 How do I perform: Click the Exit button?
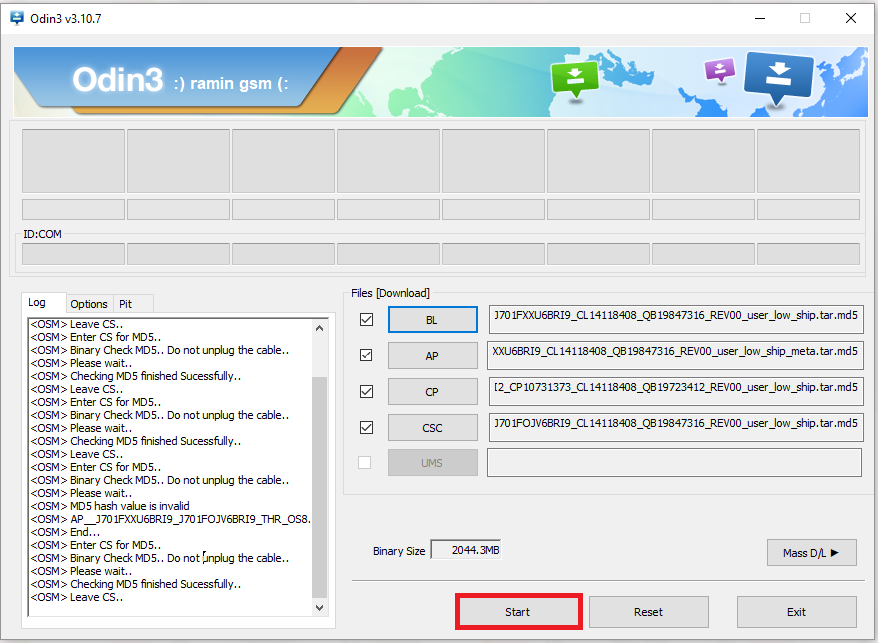coord(796,612)
